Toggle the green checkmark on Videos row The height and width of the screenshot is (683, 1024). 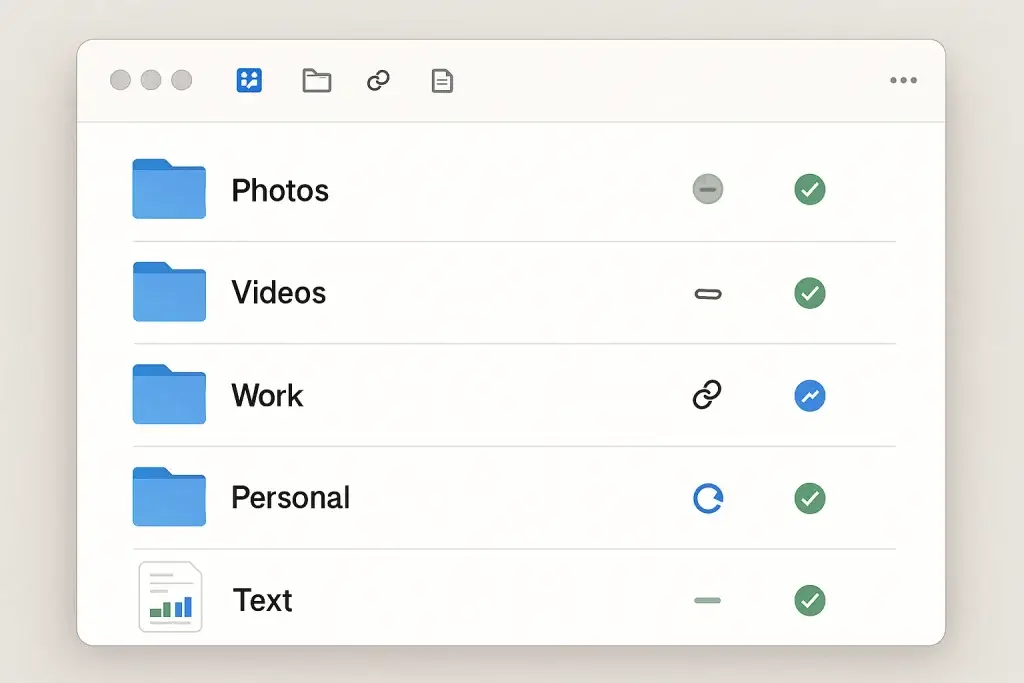click(810, 293)
